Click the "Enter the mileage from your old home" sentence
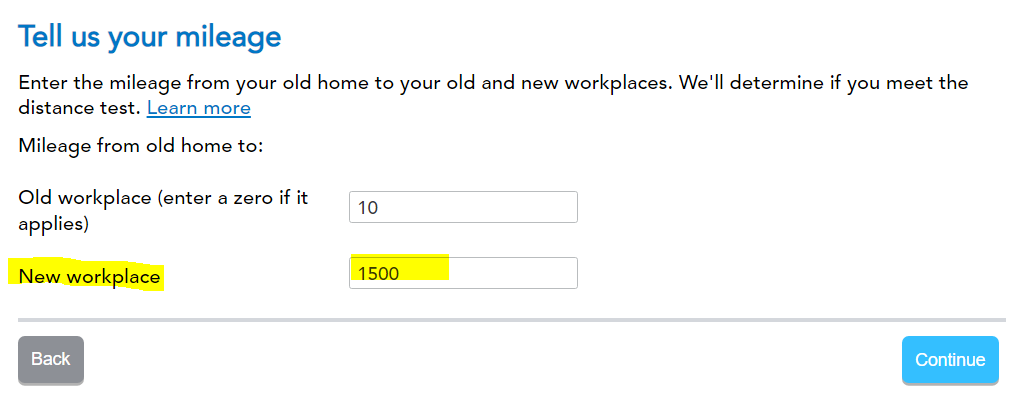 (x=206, y=84)
